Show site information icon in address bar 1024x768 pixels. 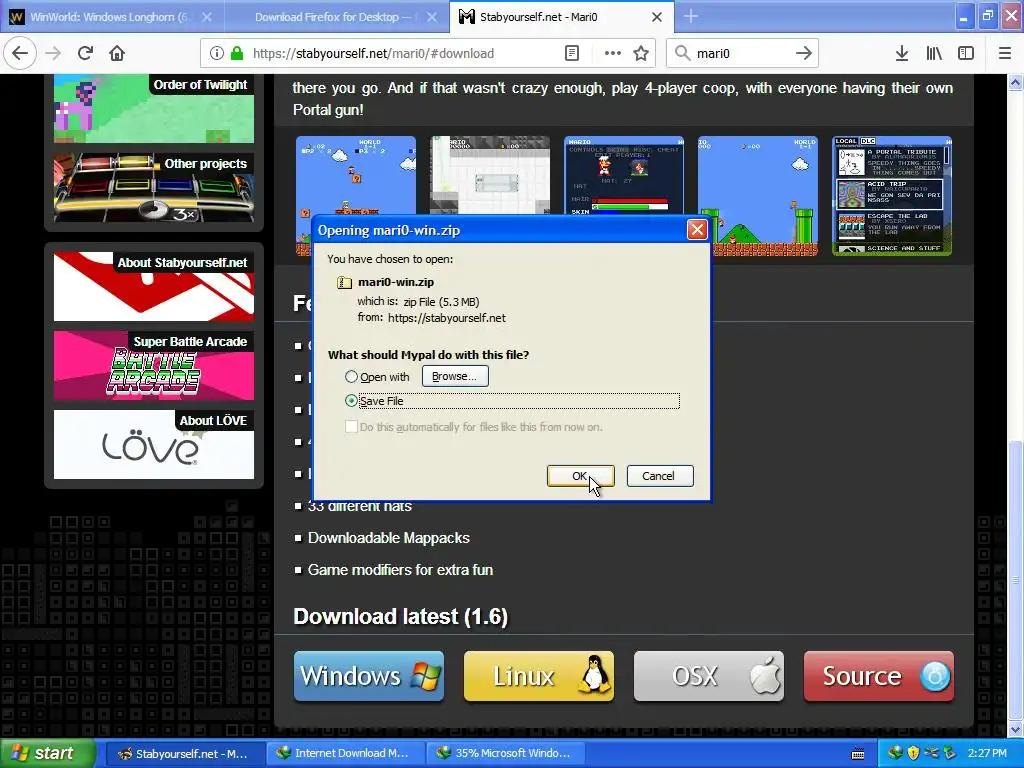(217, 54)
